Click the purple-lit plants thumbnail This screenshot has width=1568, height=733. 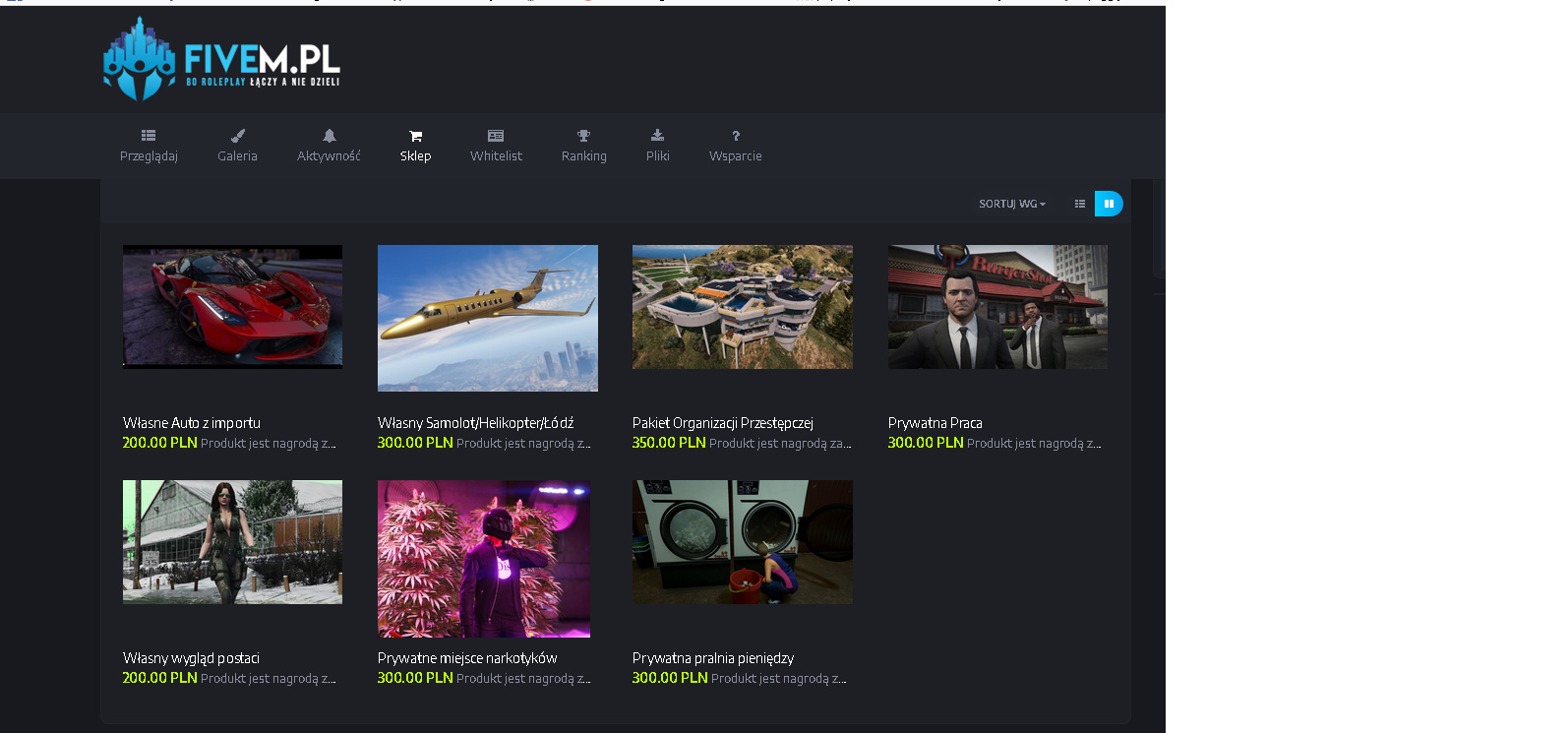coord(484,559)
